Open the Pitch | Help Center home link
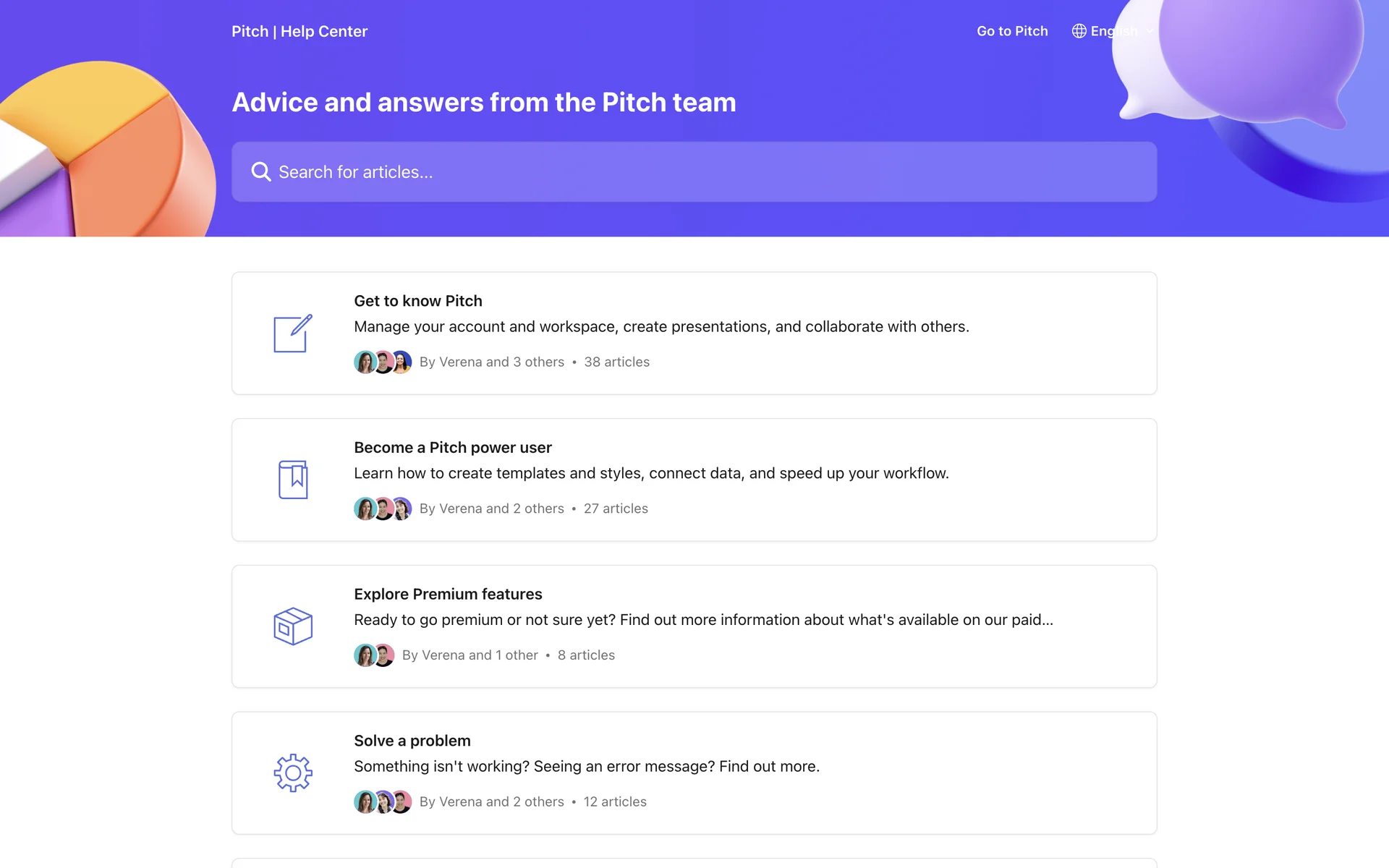The image size is (1389, 868). 300,31
